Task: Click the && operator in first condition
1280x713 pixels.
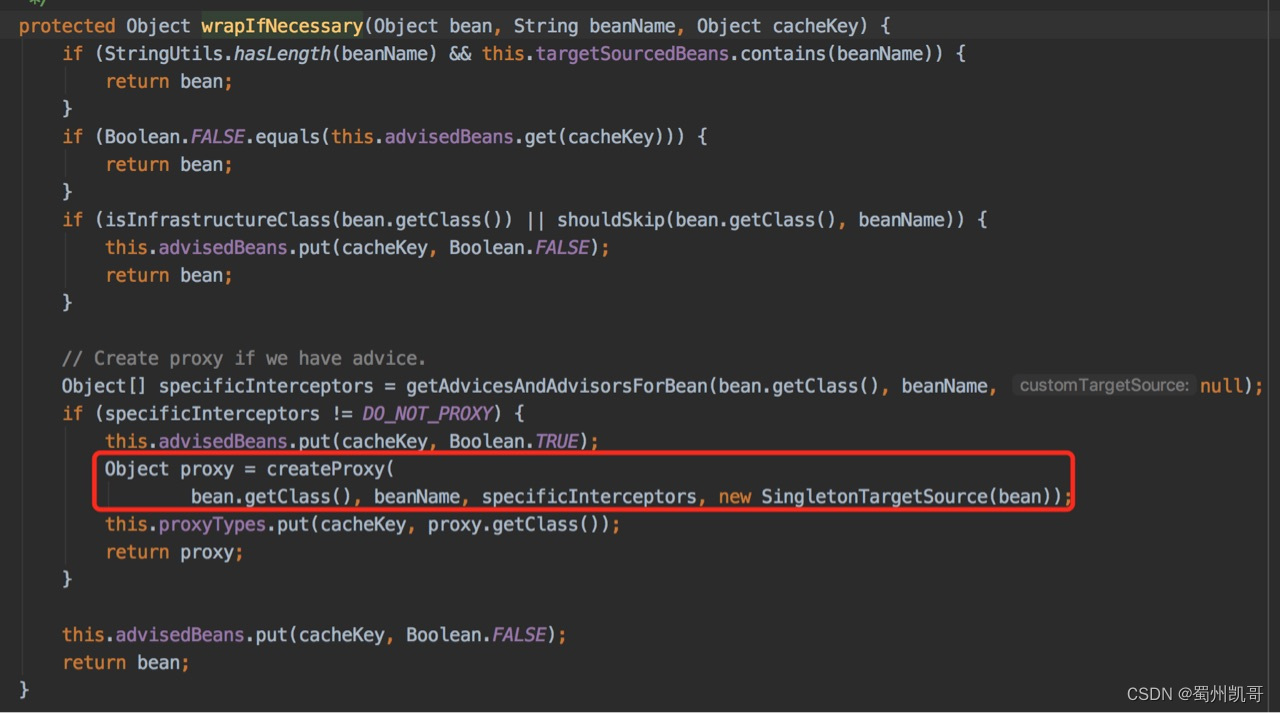Action: [x=460, y=53]
